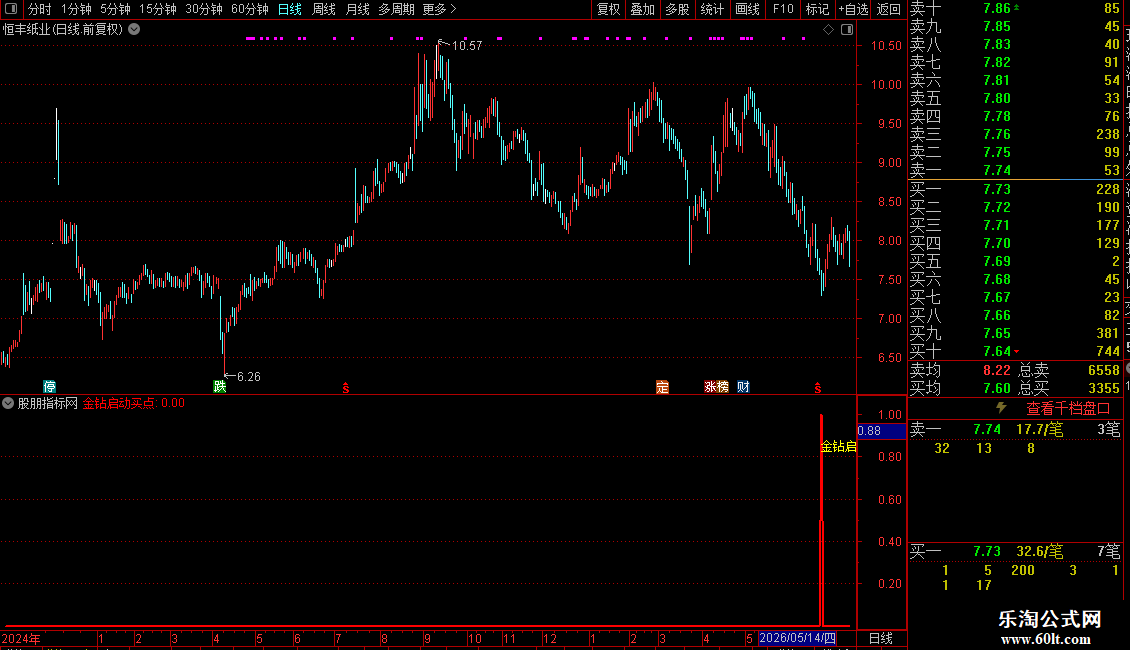Viewport: 1130px width, 650px height.
Task: Select the 买十 7.64 order row
Action: pos(1015,351)
